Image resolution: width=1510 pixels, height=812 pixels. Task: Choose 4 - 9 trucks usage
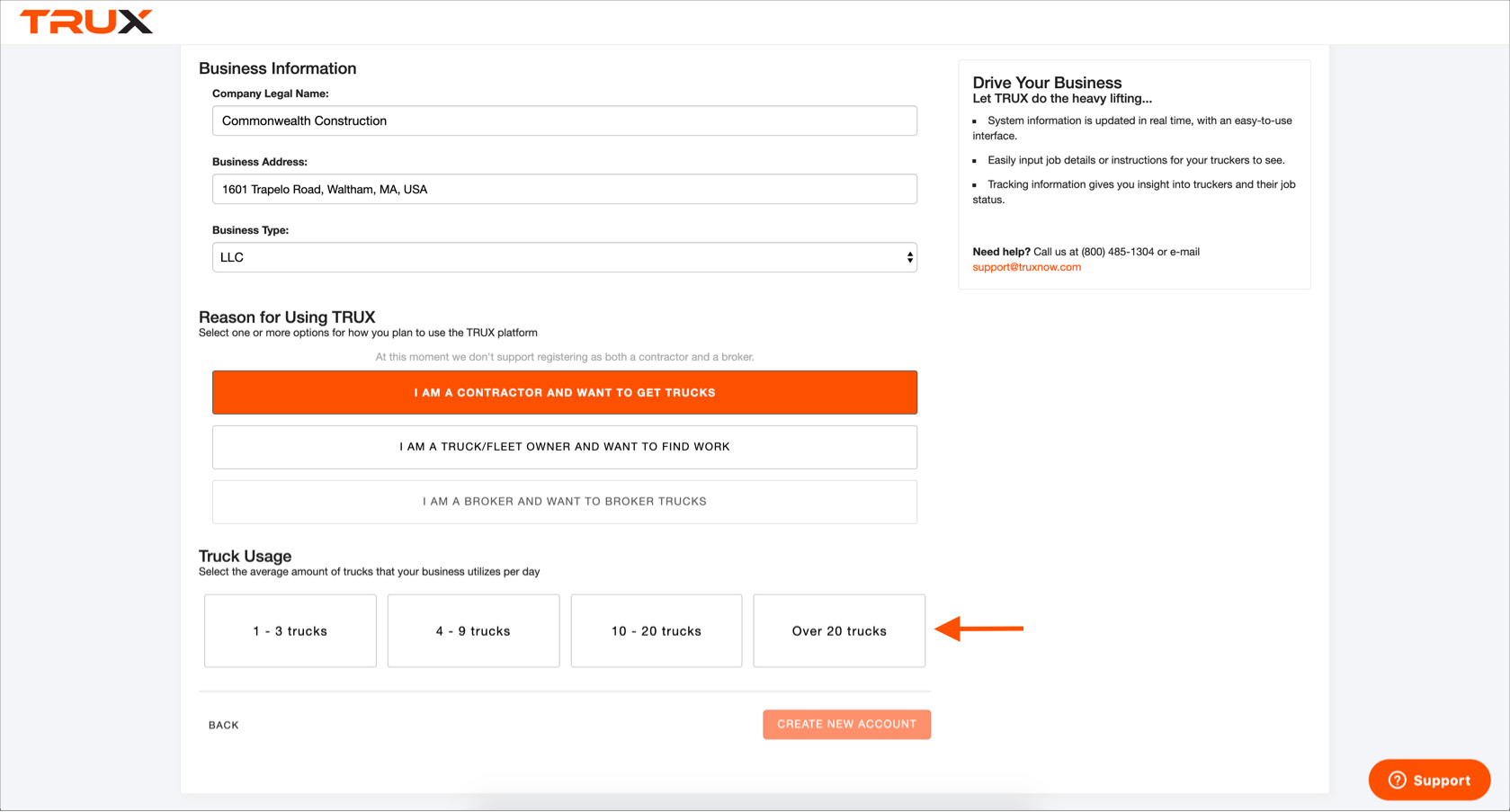pos(473,631)
